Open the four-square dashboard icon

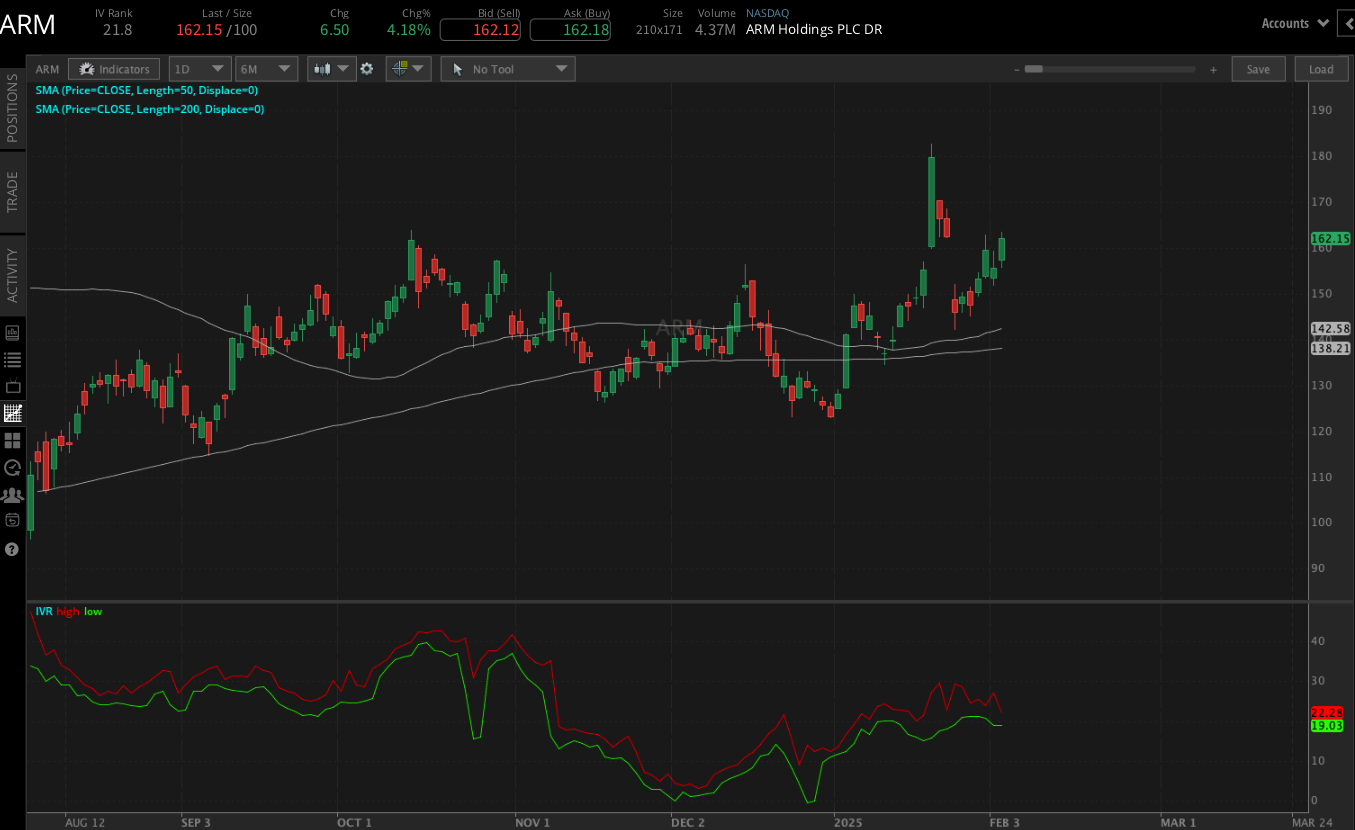click(x=12, y=440)
